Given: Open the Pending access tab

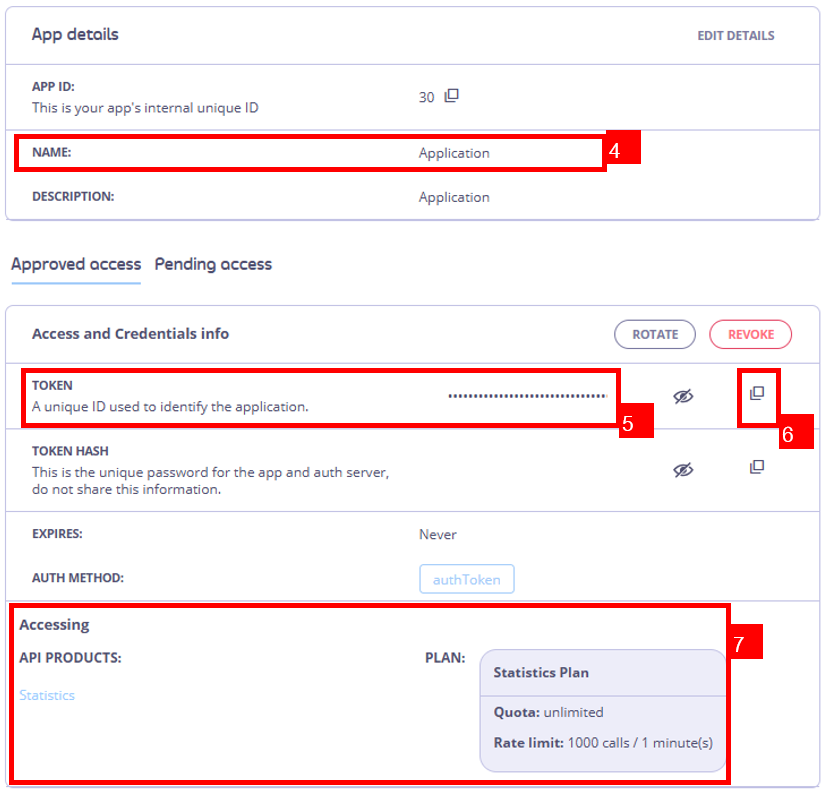Looking at the screenshot, I should click(x=213, y=264).
